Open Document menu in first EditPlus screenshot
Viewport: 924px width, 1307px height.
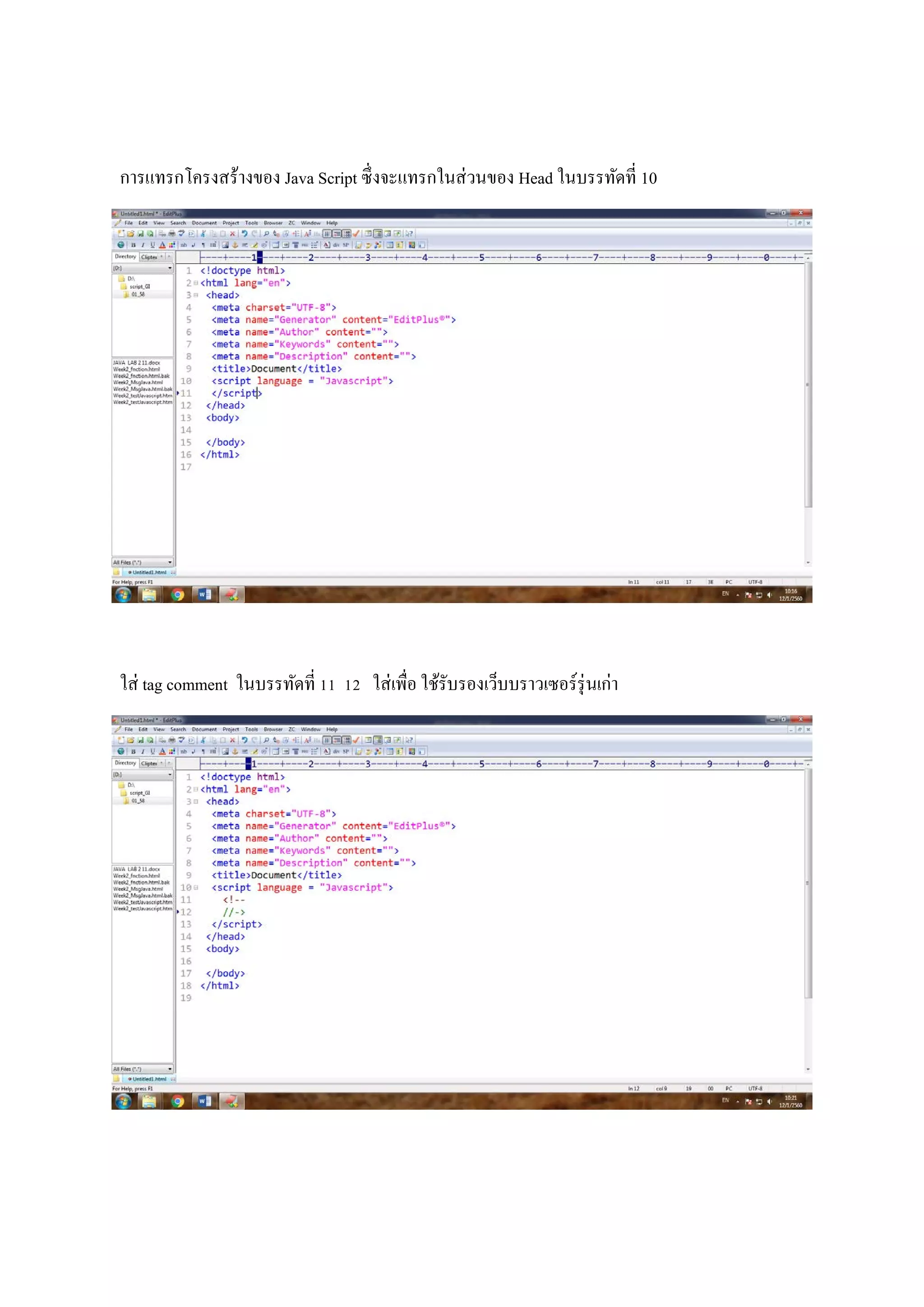coord(204,223)
